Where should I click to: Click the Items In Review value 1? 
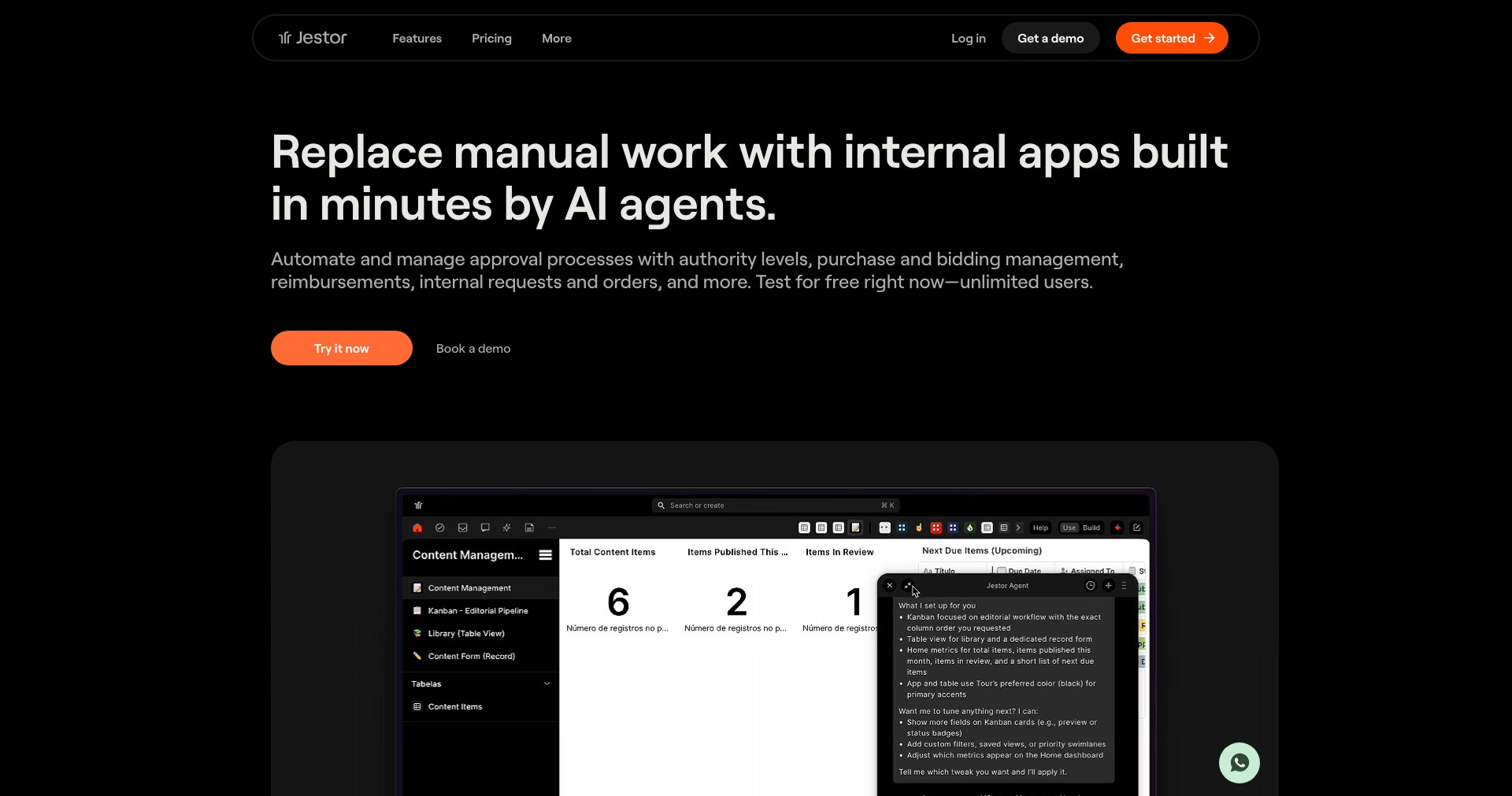tap(854, 602)
